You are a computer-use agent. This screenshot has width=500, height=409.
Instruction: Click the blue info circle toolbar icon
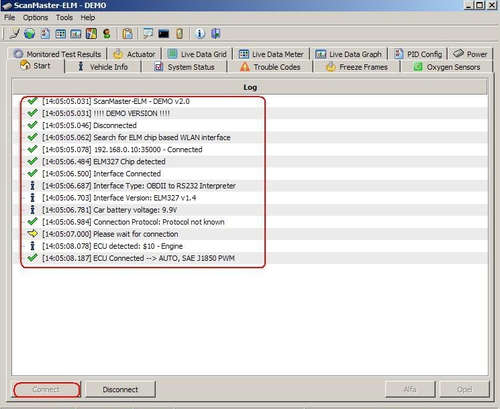(x=200, y=34)
